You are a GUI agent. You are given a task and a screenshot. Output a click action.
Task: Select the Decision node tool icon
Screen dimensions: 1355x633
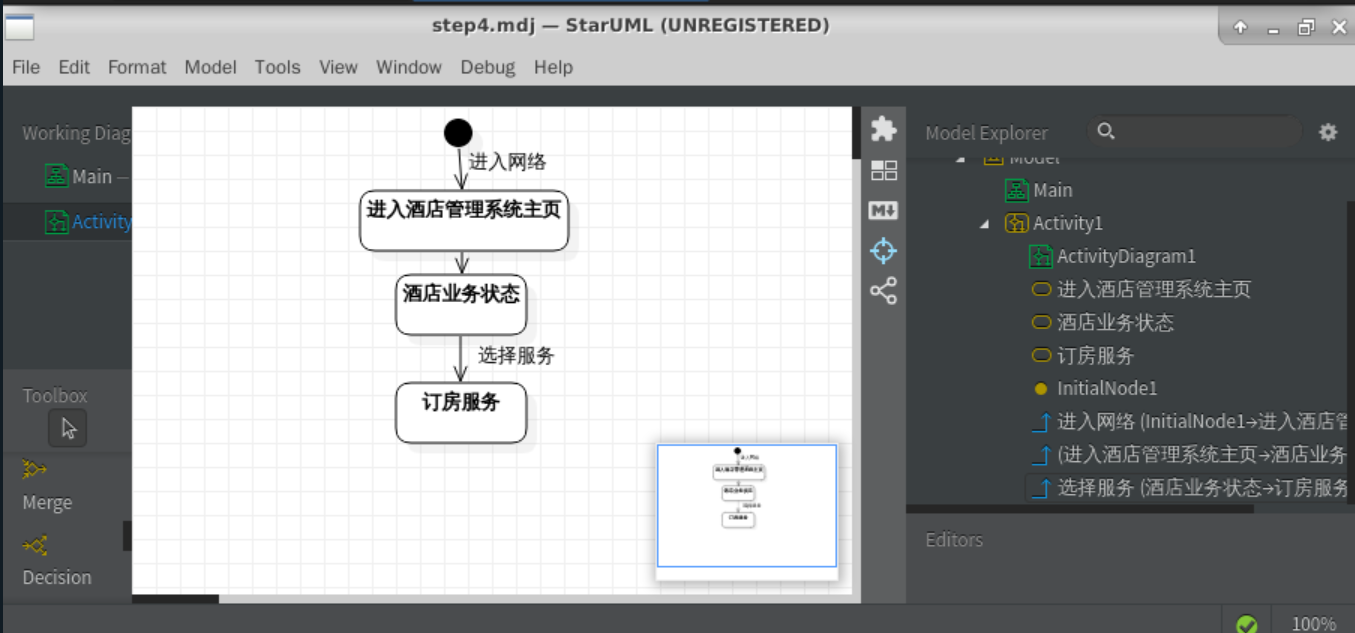[35, 545]
